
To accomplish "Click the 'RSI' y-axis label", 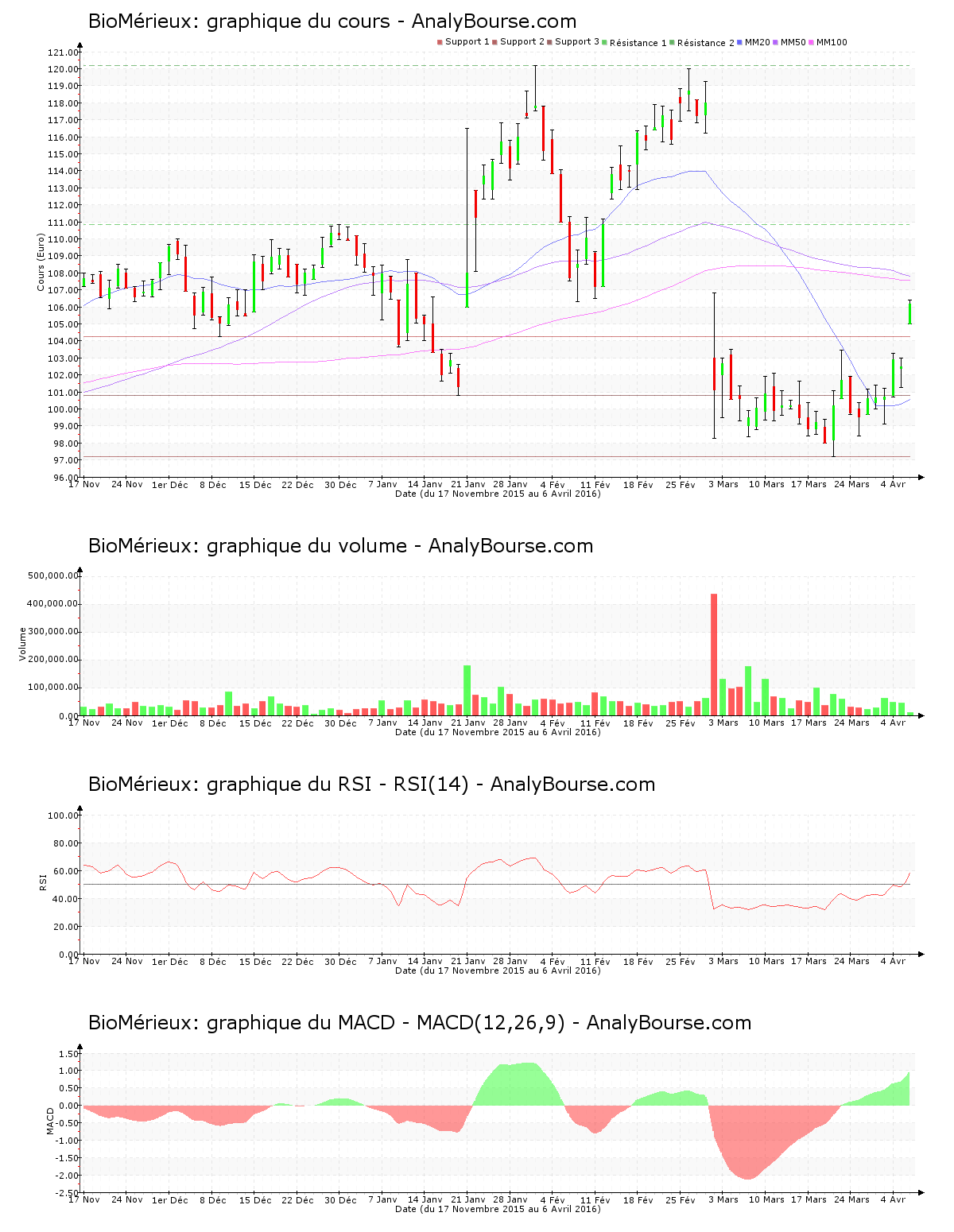I will pos(42,881).
